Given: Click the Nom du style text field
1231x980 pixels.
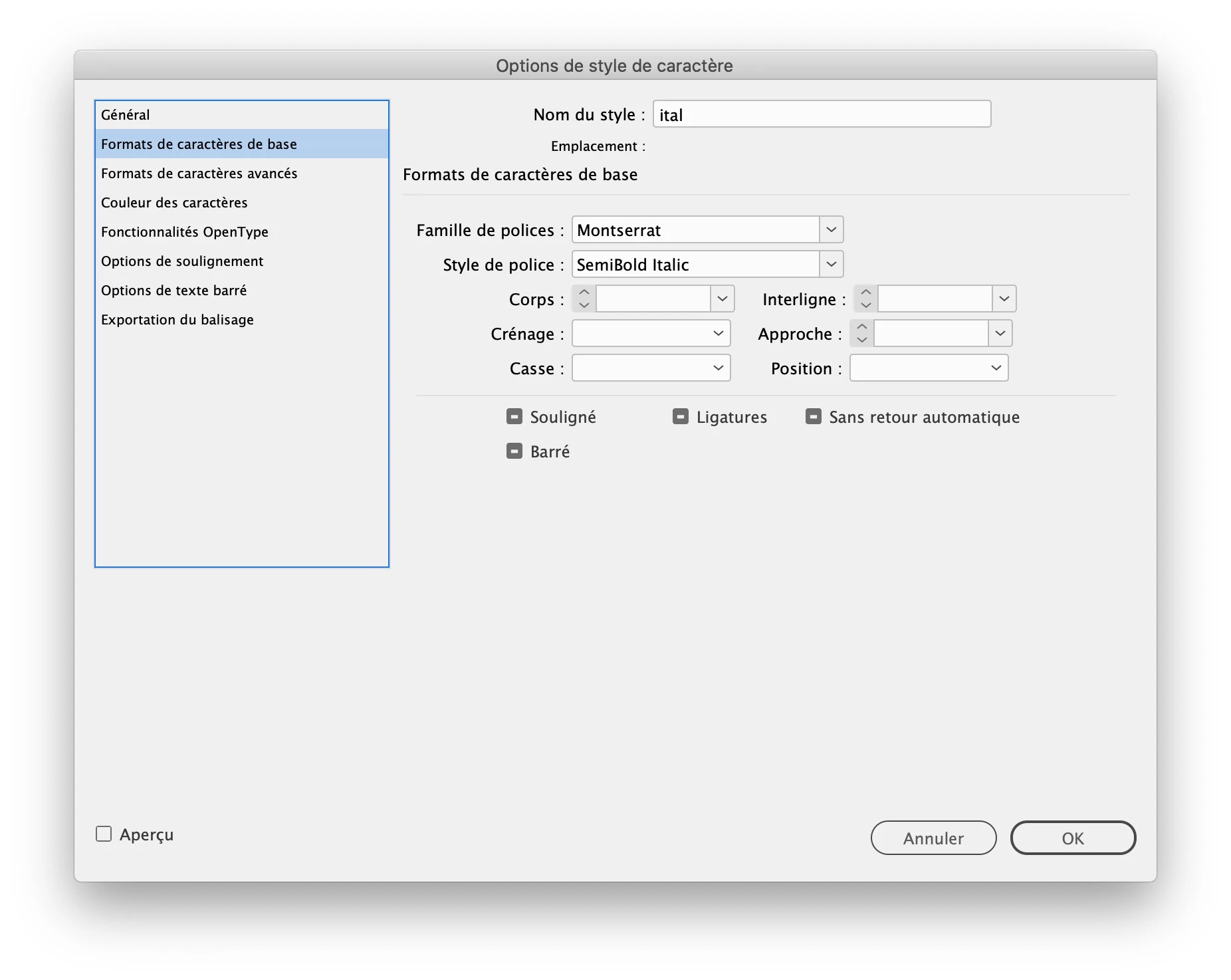Looking at the screenshot, I should 822,114.
